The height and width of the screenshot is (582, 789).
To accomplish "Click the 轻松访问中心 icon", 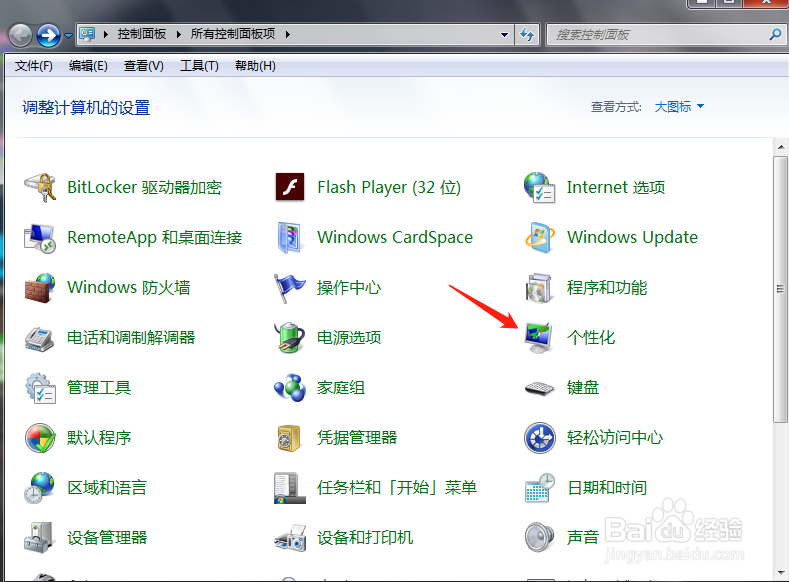I will pos(539,438).
